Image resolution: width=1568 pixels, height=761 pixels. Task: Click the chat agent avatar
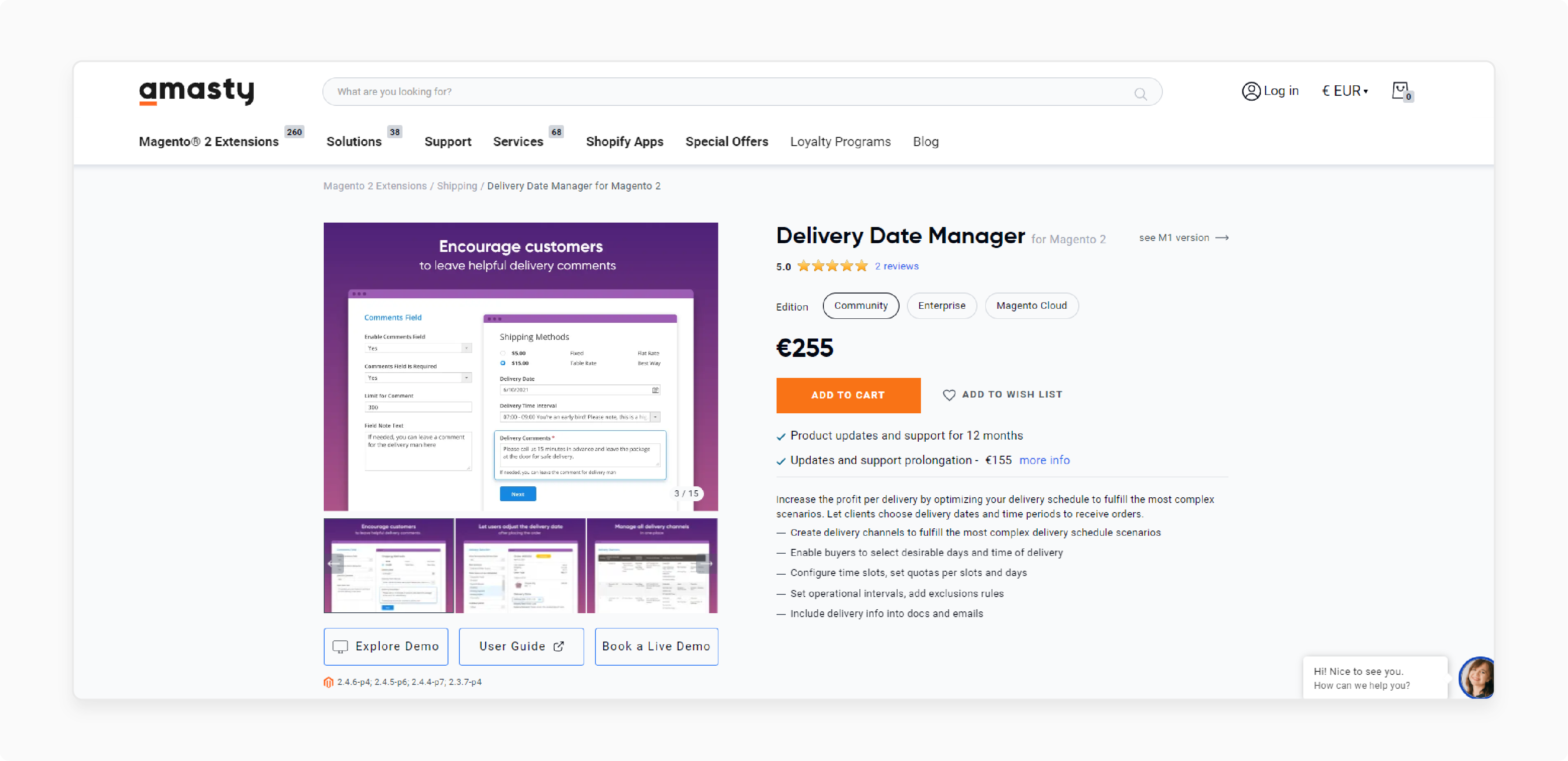click(x=1477, y=677)
